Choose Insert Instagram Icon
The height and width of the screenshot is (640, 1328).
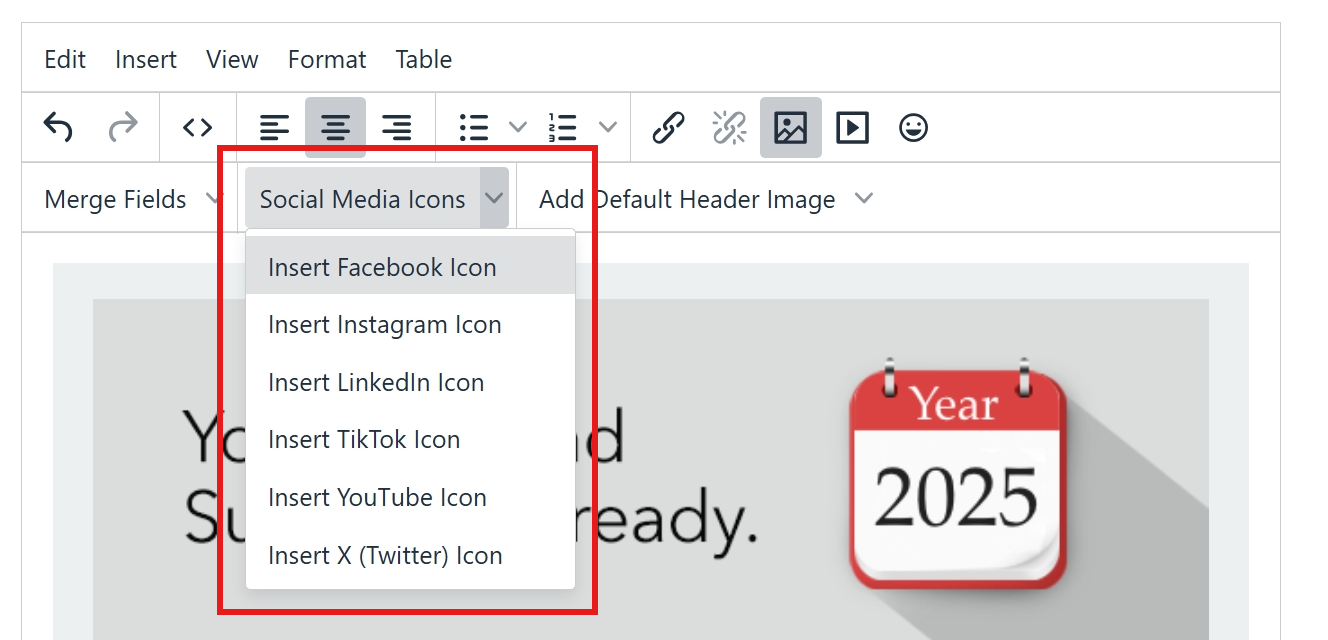pyautogui.click(x=410, y=325)
